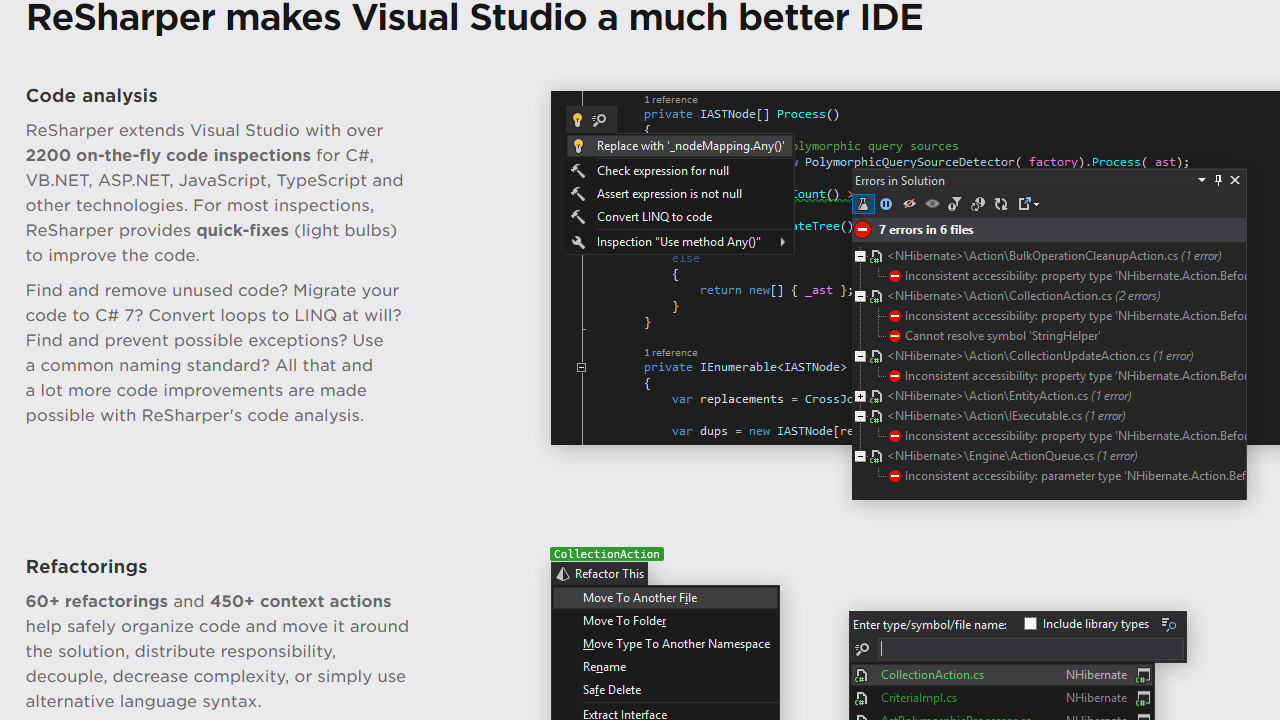Open the Errors in Solution window options arrow
The image size is (1280, 720).
click(x=1201, y=180)
